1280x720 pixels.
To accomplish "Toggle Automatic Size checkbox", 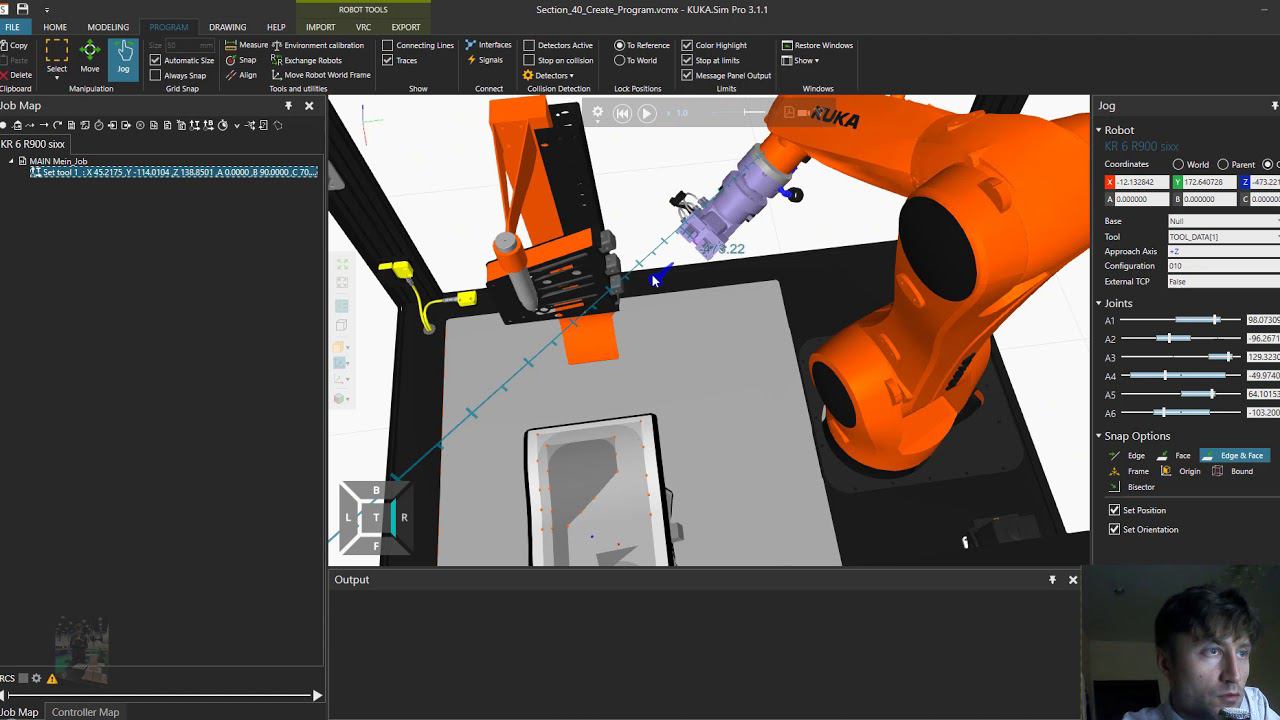I will pos(155,60).
